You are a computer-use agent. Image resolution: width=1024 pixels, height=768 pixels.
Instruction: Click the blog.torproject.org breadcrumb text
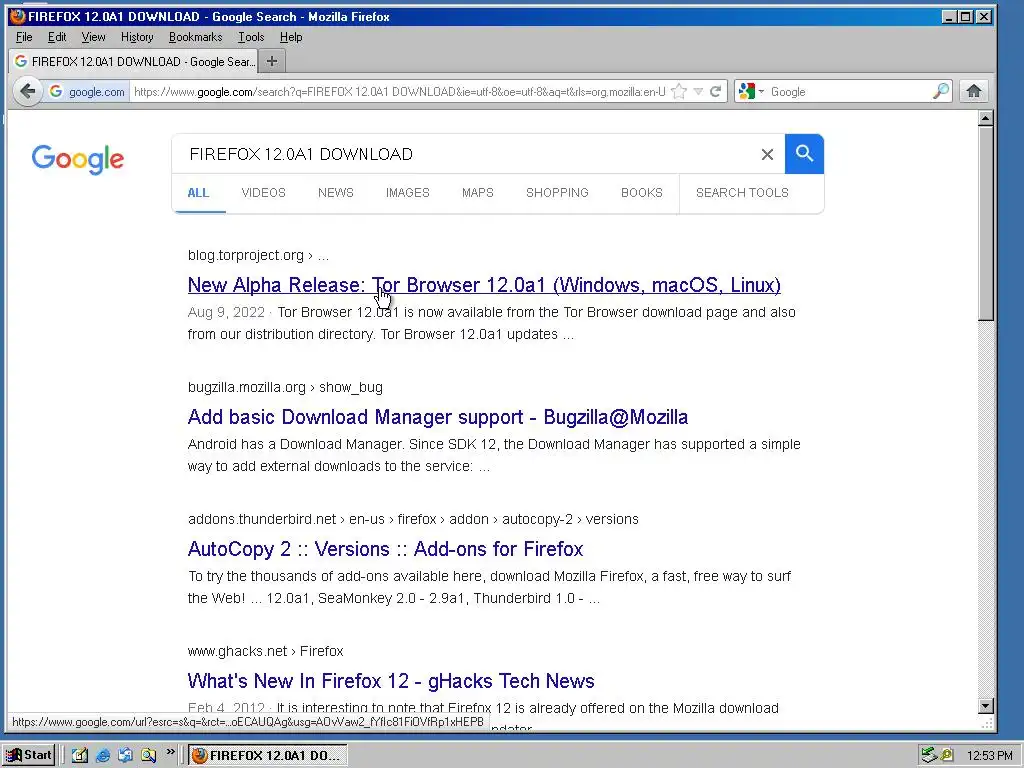click(246, 255)
